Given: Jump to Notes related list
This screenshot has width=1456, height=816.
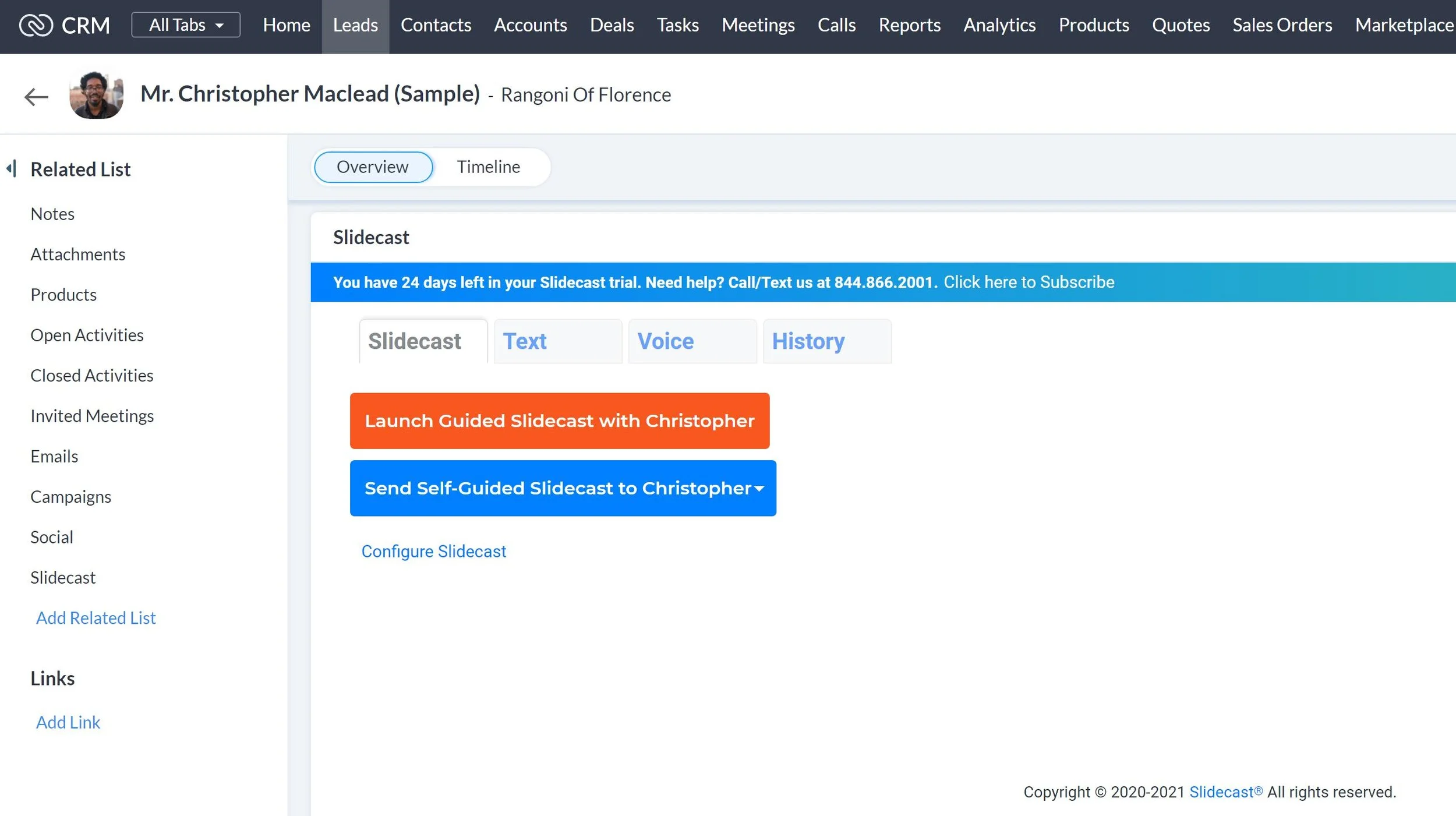Looking at the screenshot, I should coord(52,214).
